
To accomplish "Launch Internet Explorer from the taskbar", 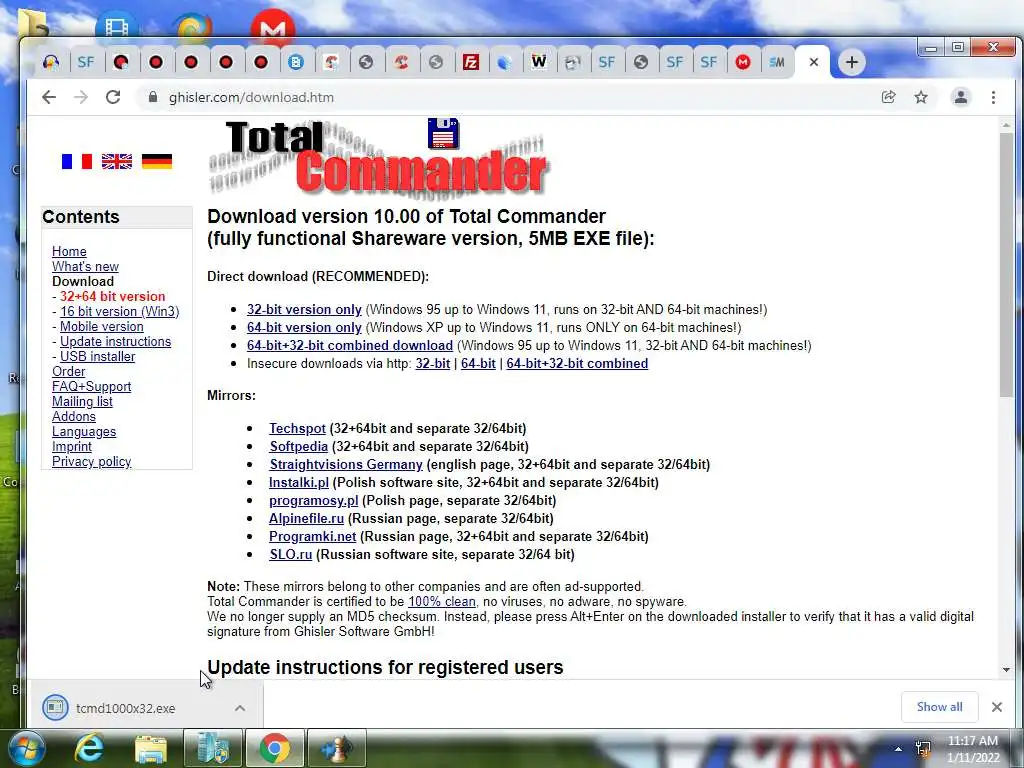I will [x=89, y=748].
